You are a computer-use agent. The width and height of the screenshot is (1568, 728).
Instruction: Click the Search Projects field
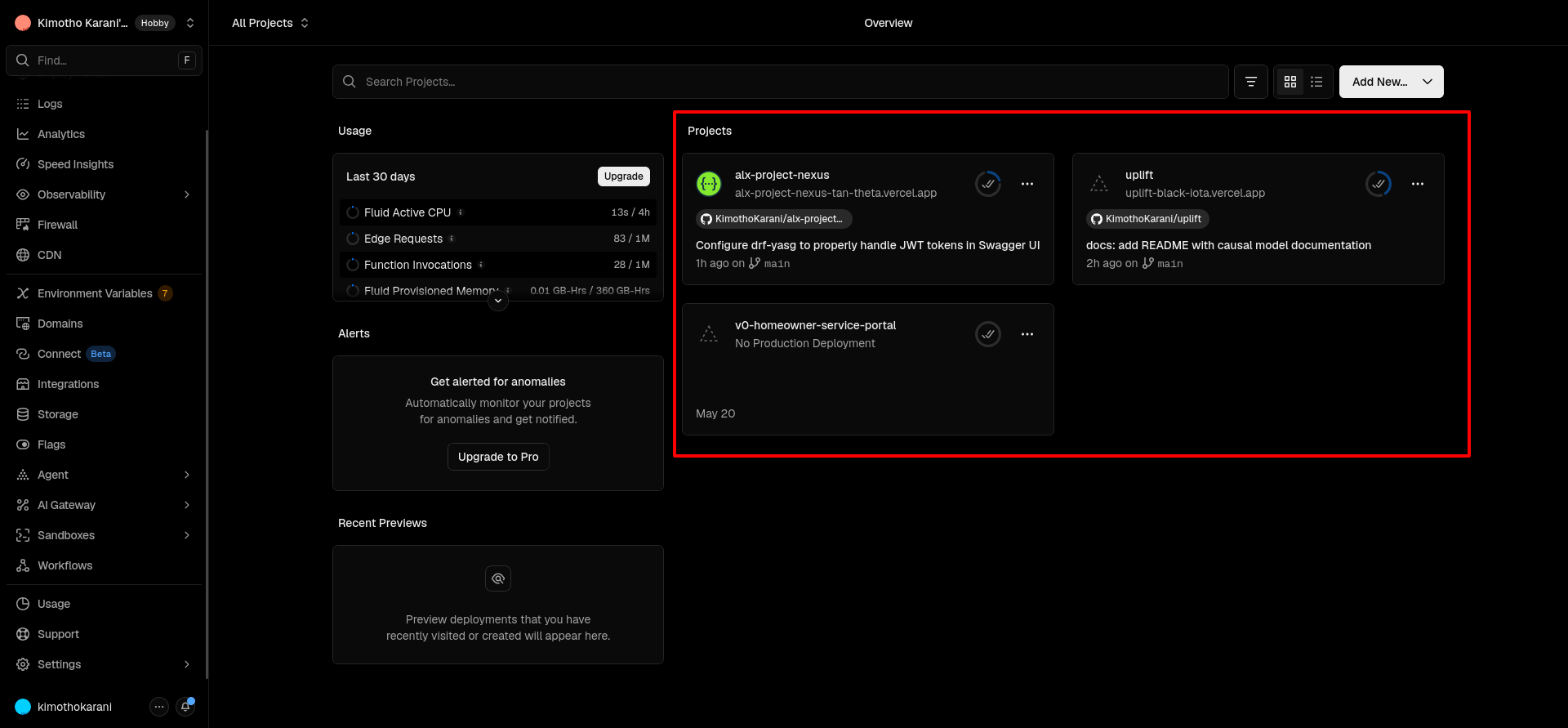pos(781,82)
